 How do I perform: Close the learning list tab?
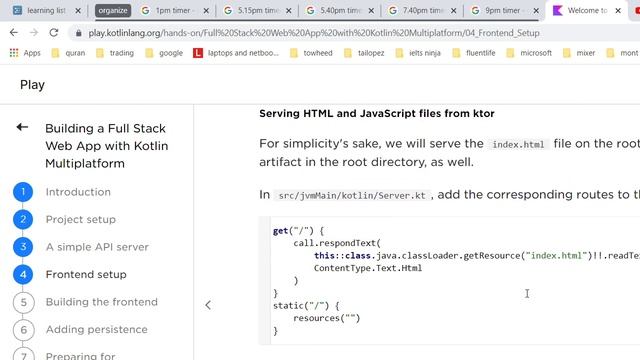click(x=78, y=11)
